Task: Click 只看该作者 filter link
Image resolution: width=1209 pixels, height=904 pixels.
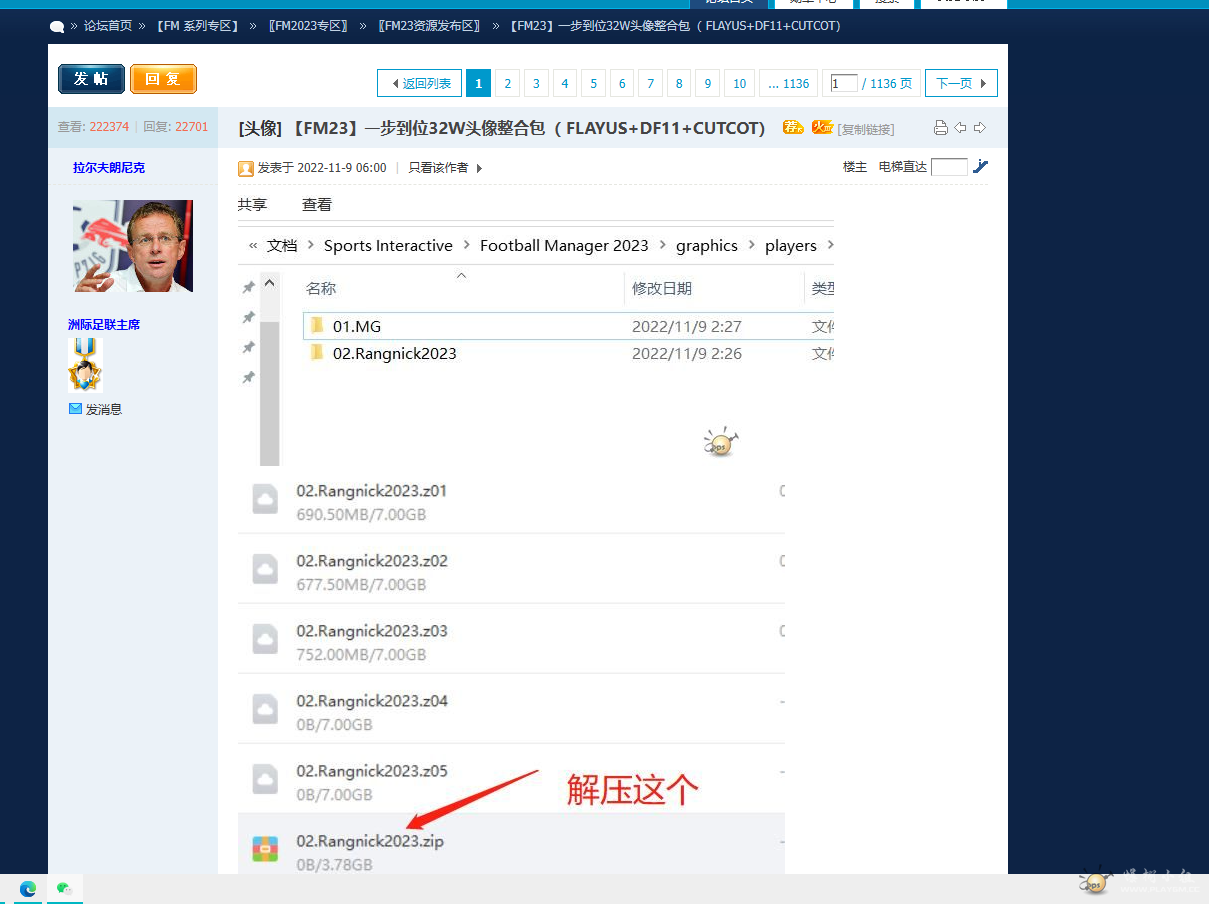Action: (438, 168)
